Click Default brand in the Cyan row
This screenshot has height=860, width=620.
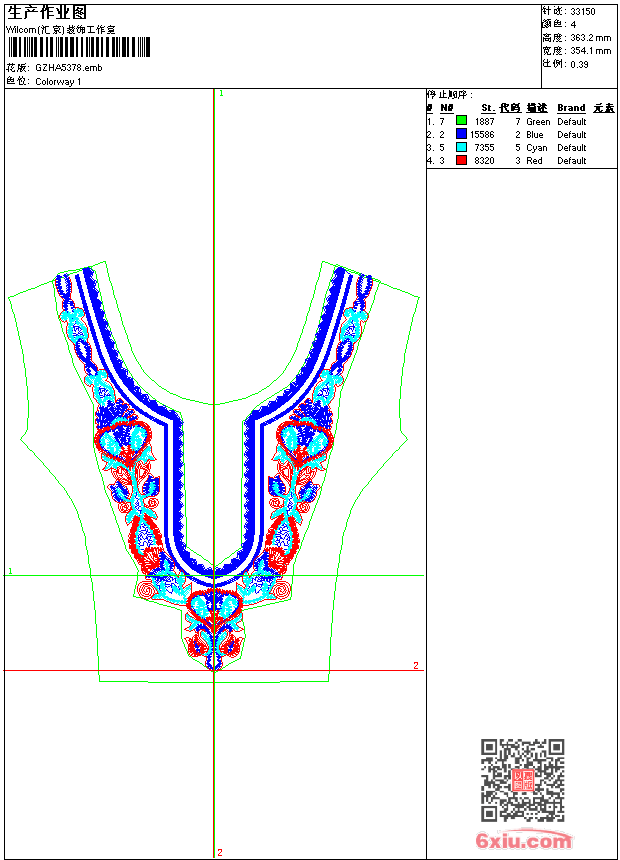(x=572, y=148)
